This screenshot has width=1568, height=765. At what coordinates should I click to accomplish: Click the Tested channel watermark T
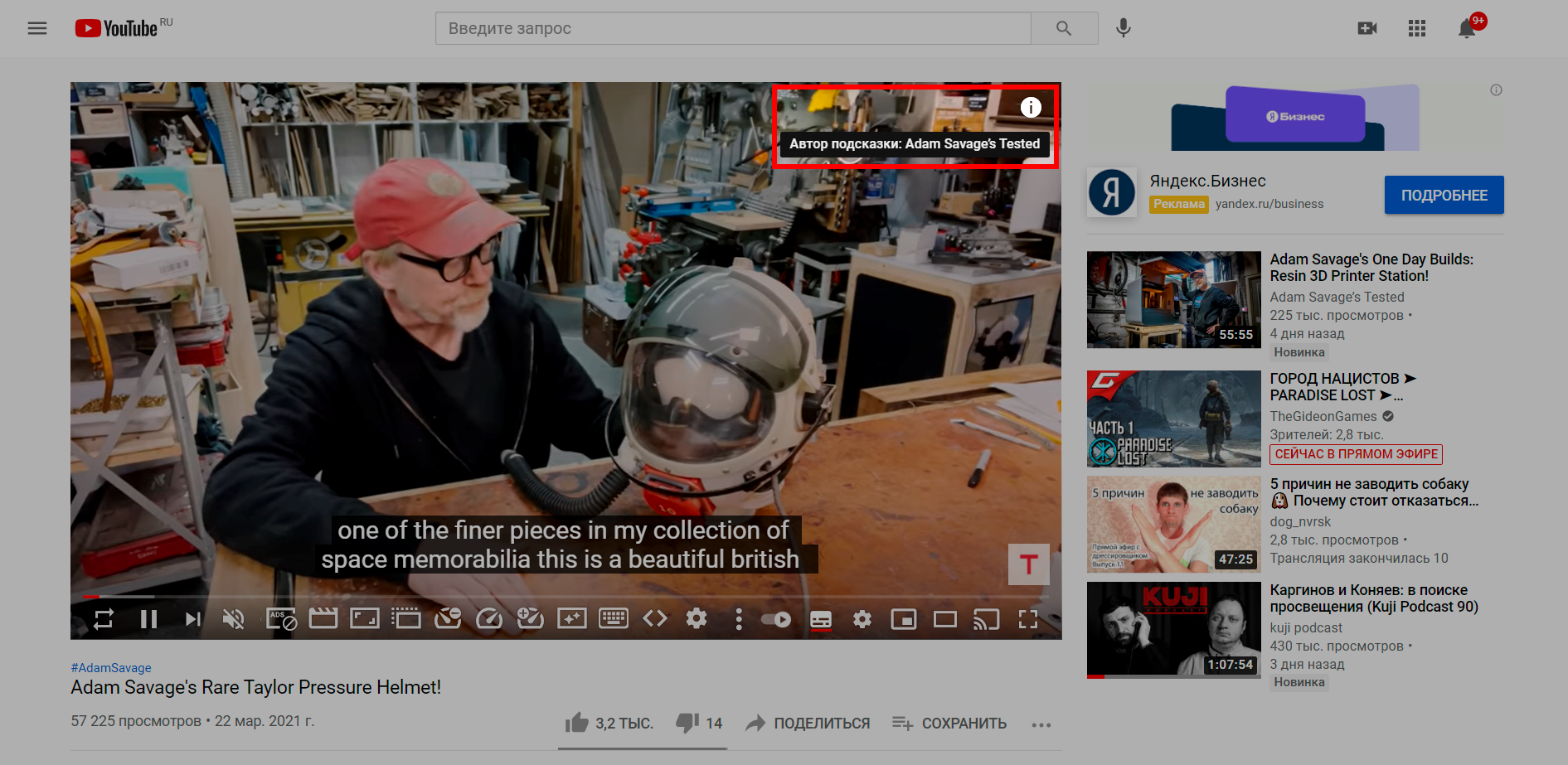point(1029,564)
